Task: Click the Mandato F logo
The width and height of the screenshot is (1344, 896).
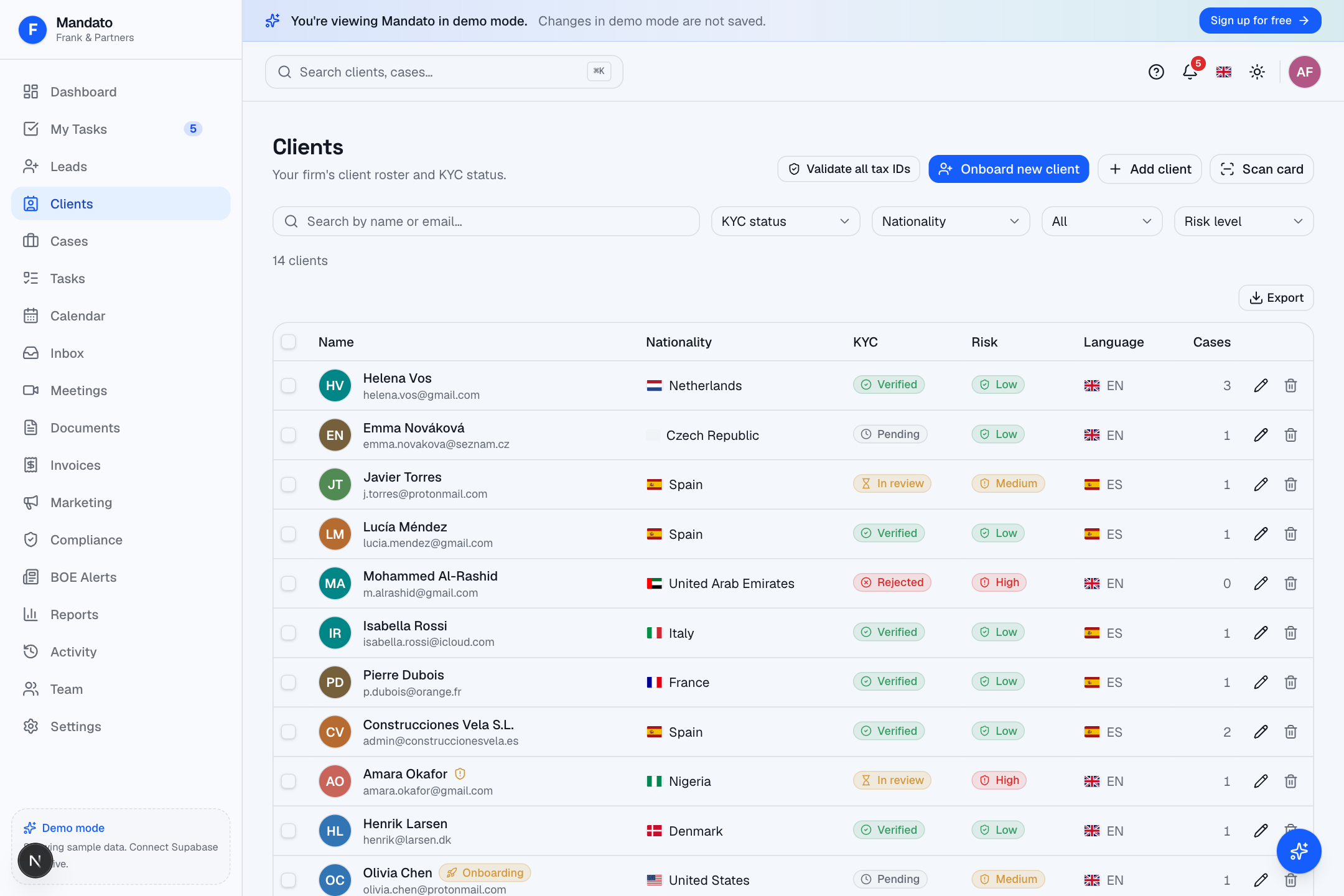Action: pos(33,29)
